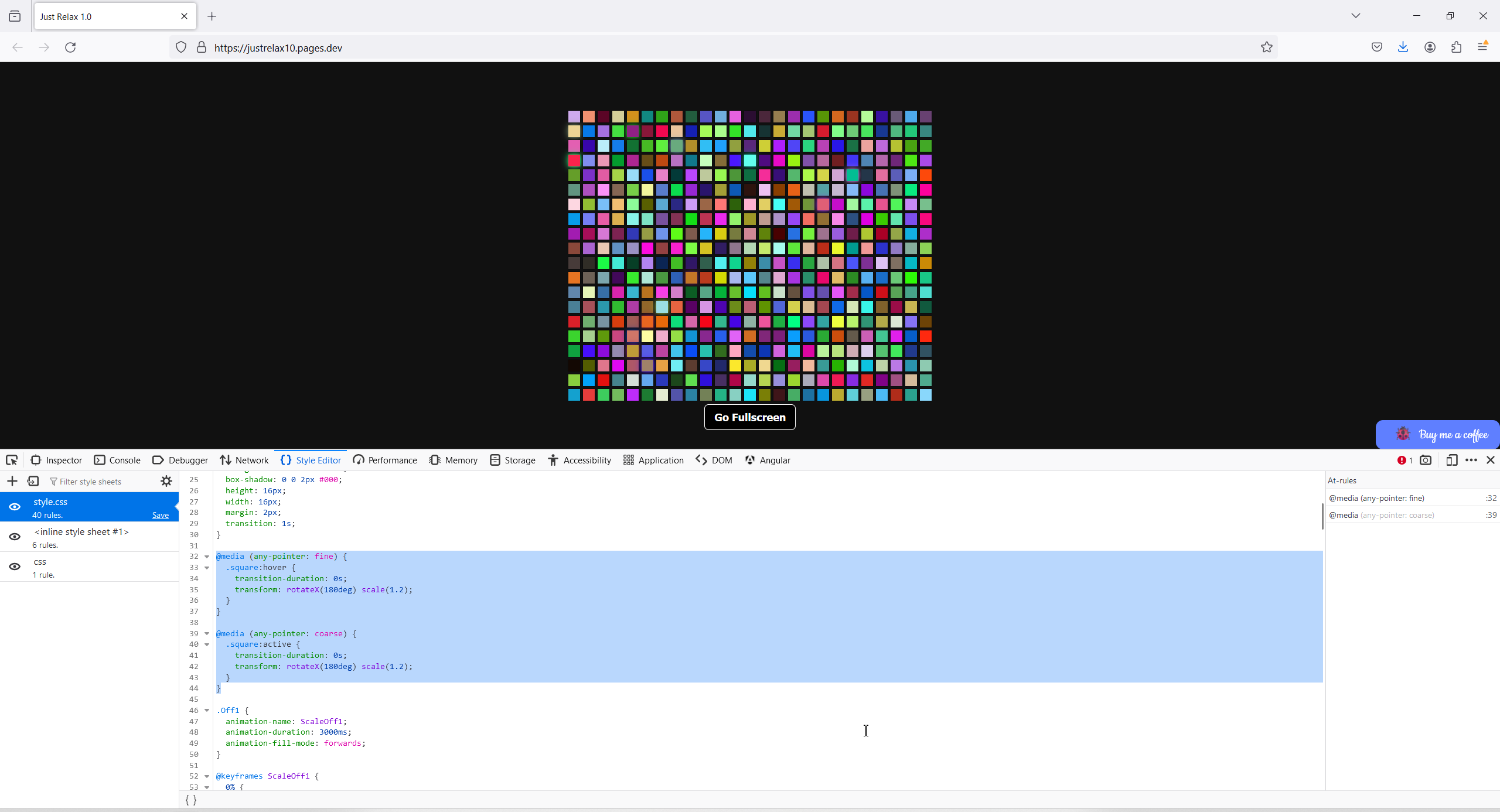Screen dimensions: 1500x812
Task: Click the element picker icon
Action: (x=12, y=460)
